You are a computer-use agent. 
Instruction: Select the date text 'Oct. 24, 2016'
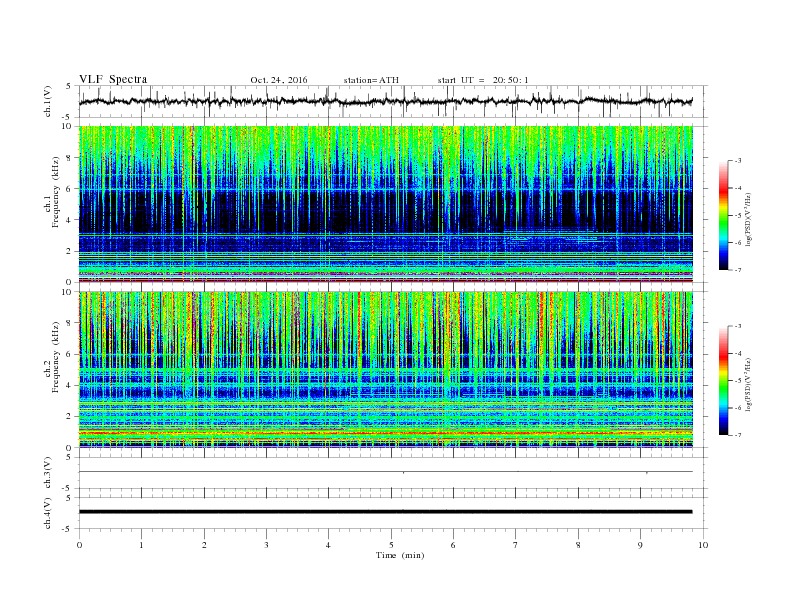click(x=278, y=80)
